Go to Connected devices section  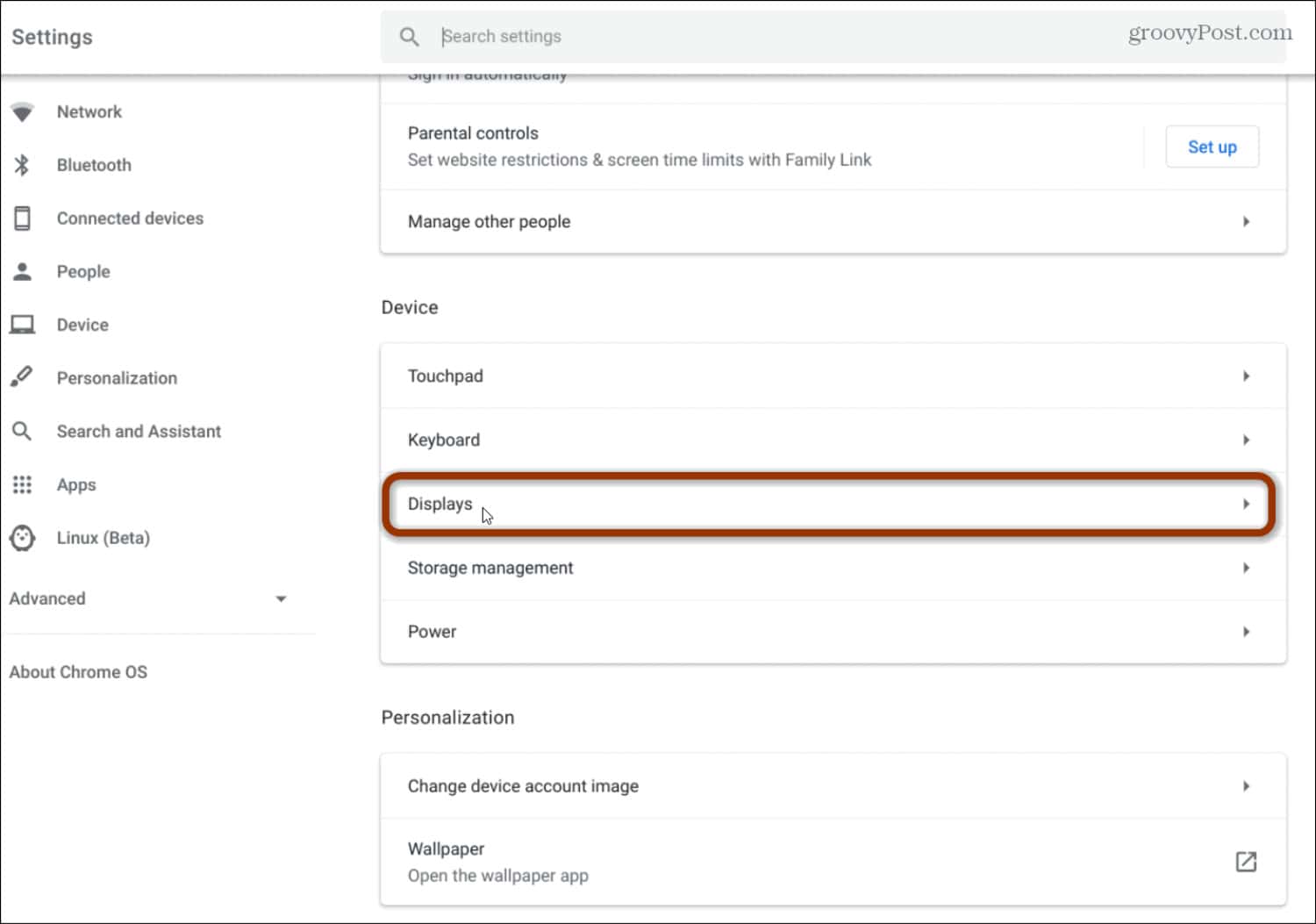[130, 218]
